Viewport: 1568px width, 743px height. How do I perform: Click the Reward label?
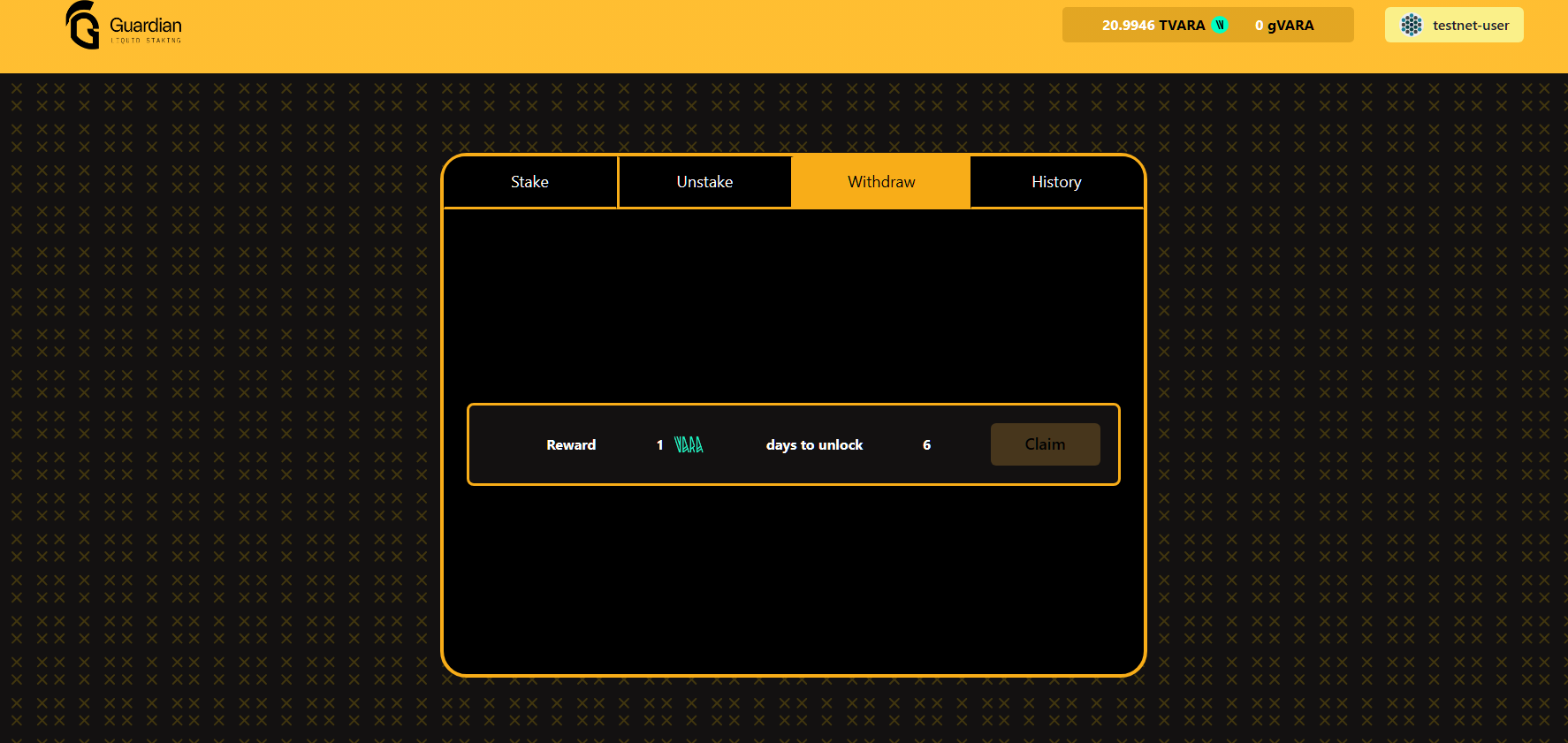pyautogui.click(x=571, y=445)
